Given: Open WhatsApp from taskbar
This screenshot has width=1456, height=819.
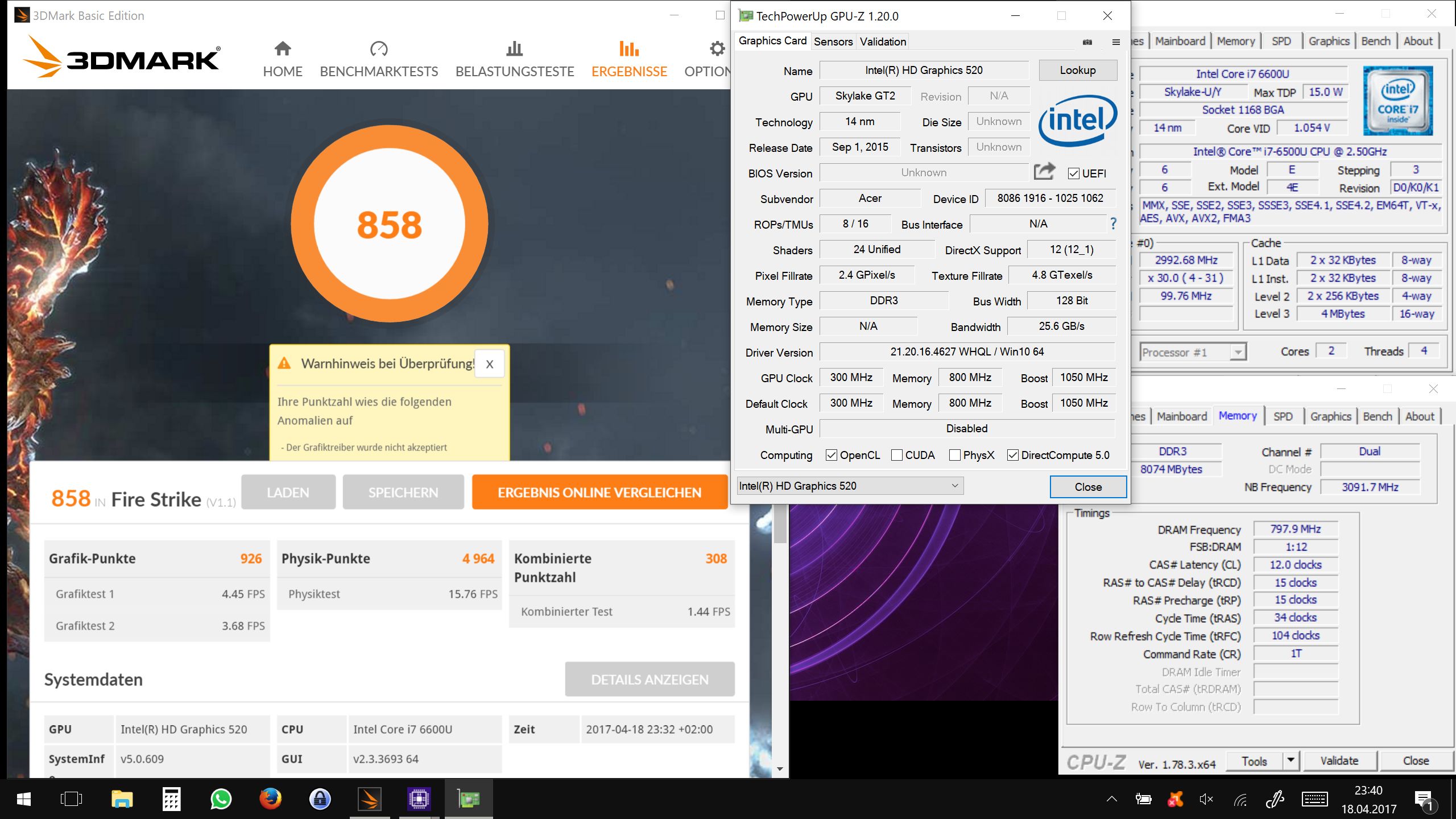Looking at the screenshot, I should pyautogui.click(x=221, y=799).
